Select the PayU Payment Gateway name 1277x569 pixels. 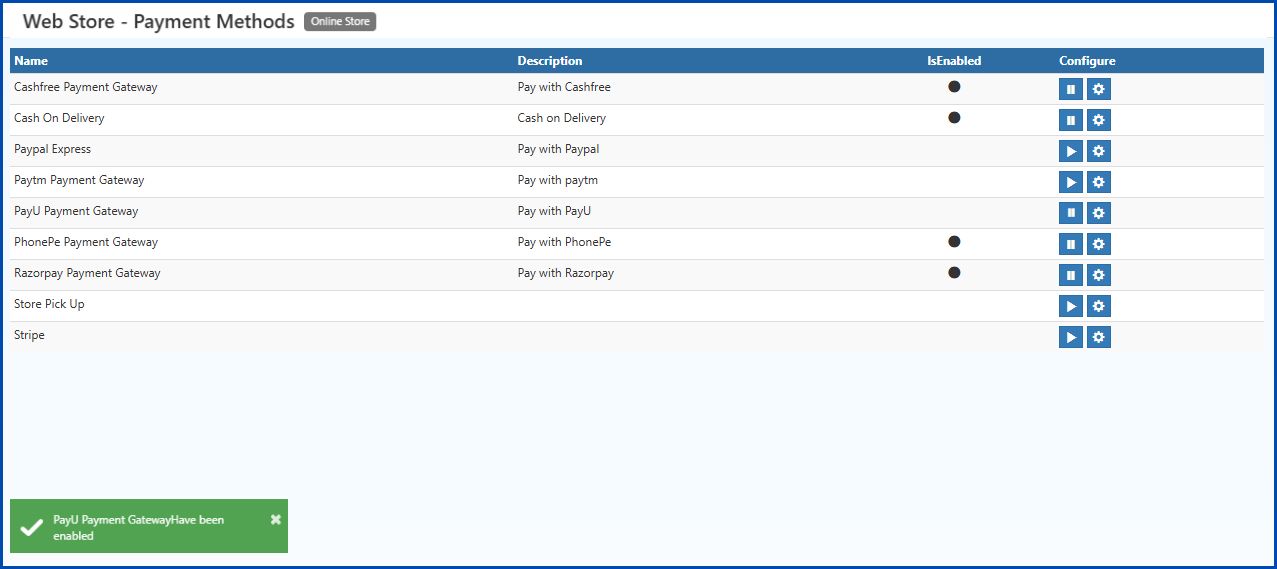click(x=76, y=211)
